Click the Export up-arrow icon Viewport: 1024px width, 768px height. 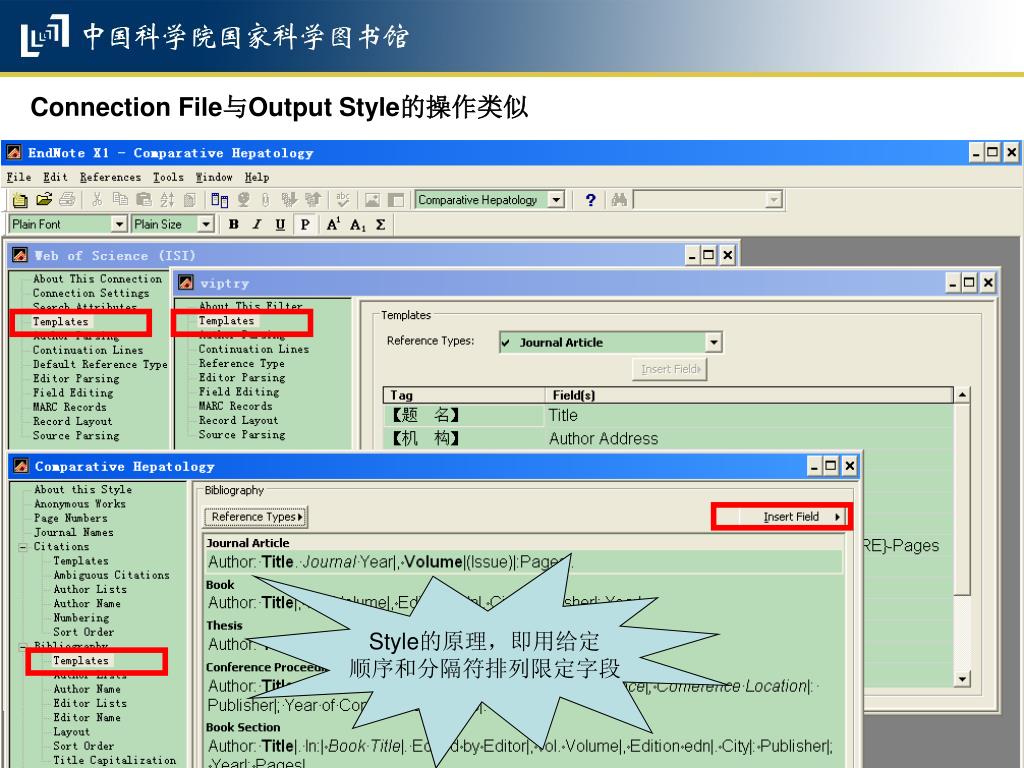313,199
